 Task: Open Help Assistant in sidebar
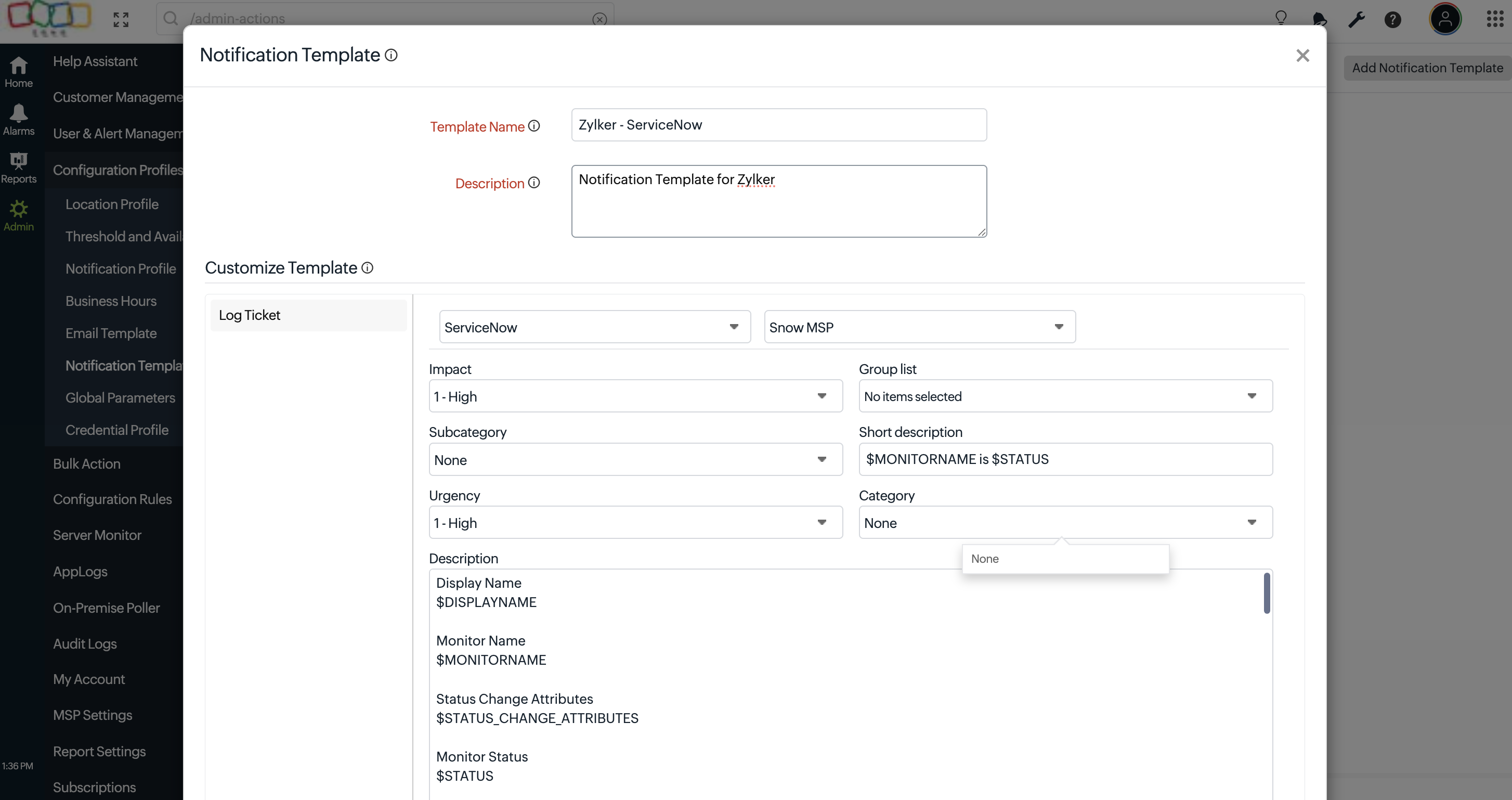(x=95, y=61)
